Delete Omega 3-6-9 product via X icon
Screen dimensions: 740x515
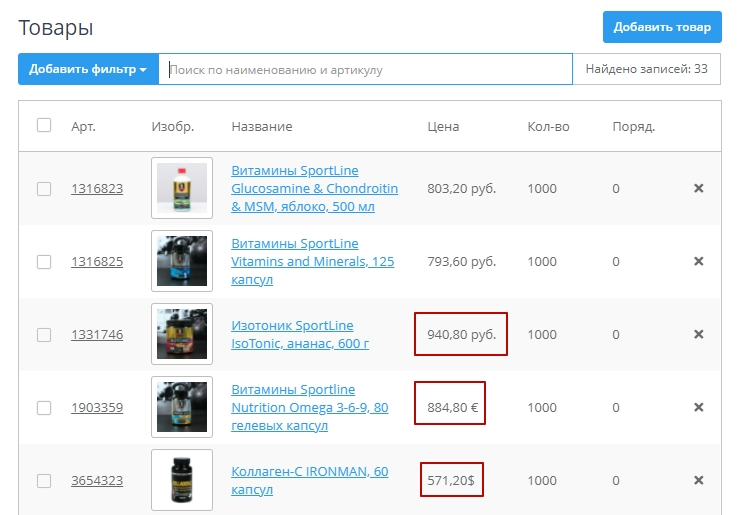pyautogui.click(x=699, y=407)
